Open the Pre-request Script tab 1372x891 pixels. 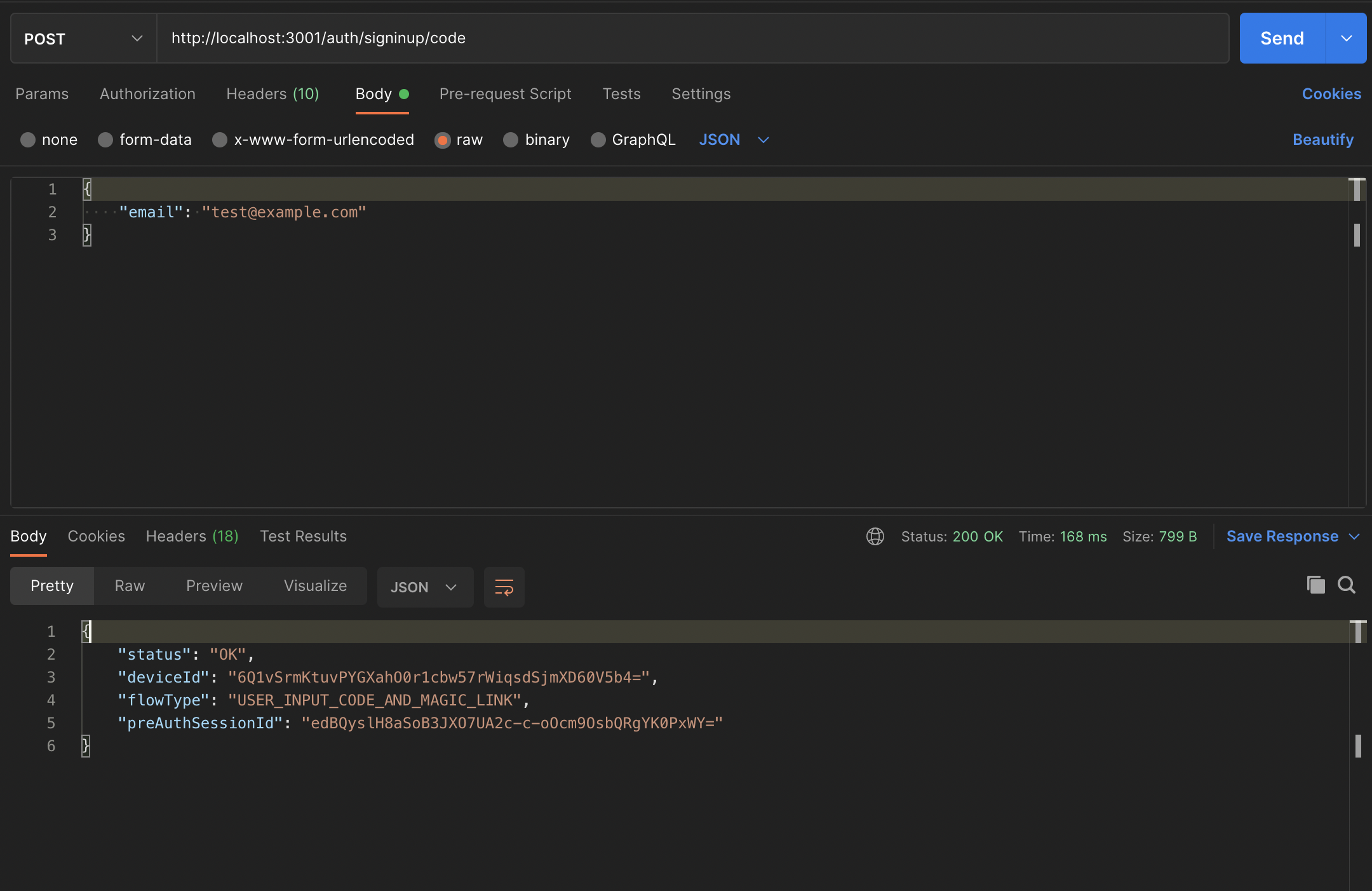(x=504, y=93)
